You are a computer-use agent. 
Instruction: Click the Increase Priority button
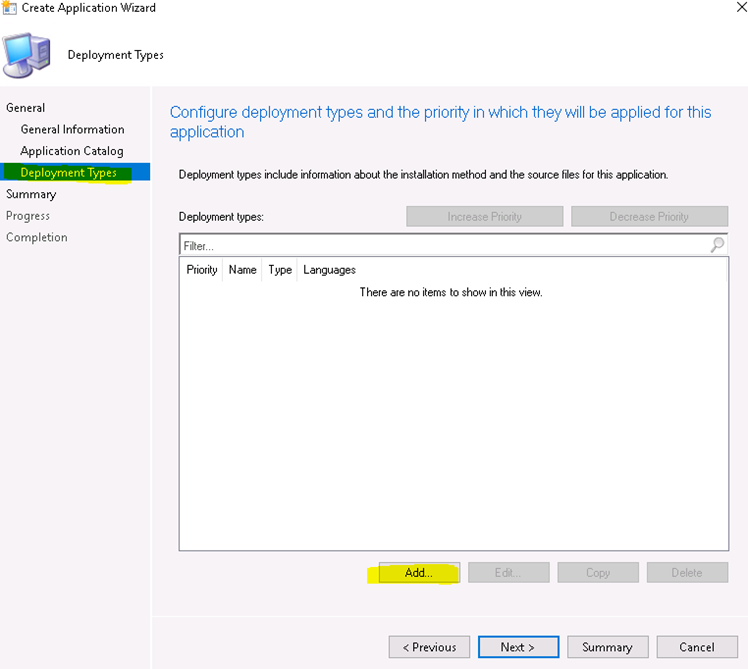pyautogui.click(x=485, y=216)
